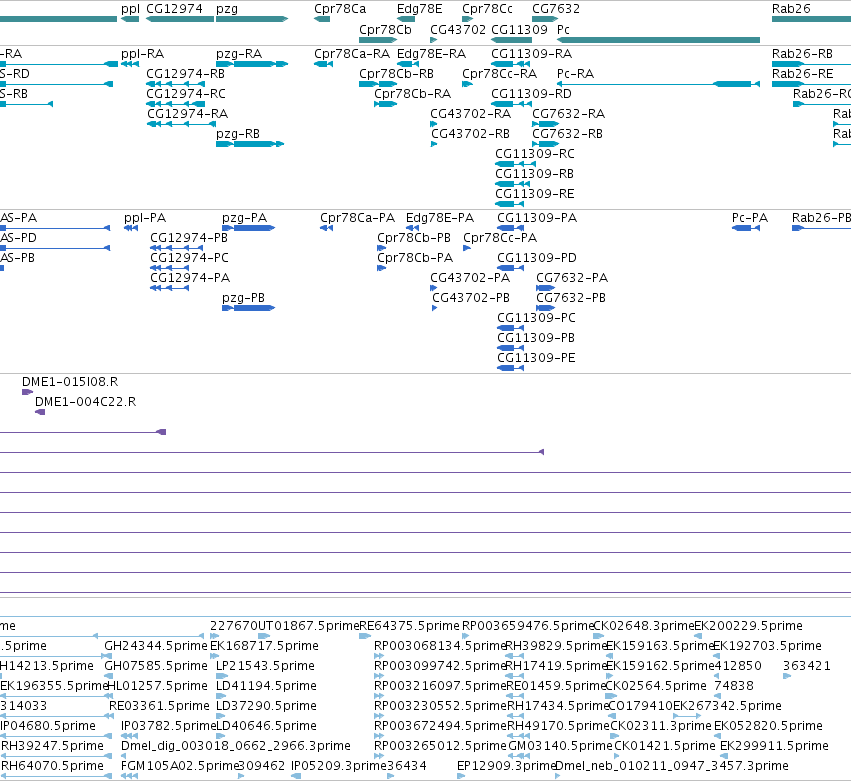Open the CG7632 gene label
Screen dimensions: 851x781
(x=556, y=9)
